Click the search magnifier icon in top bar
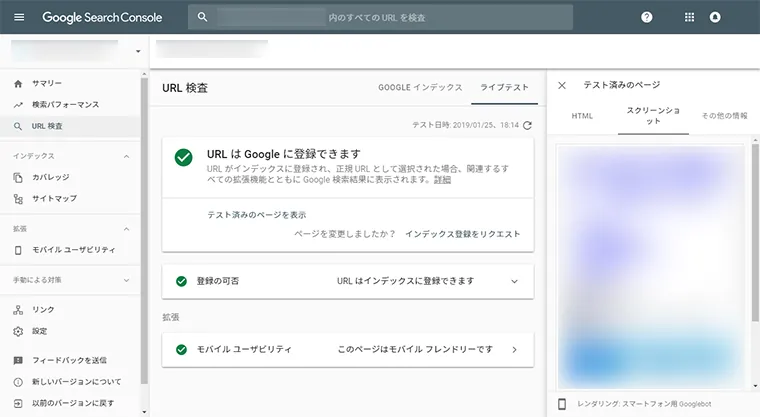 point(202,17)
